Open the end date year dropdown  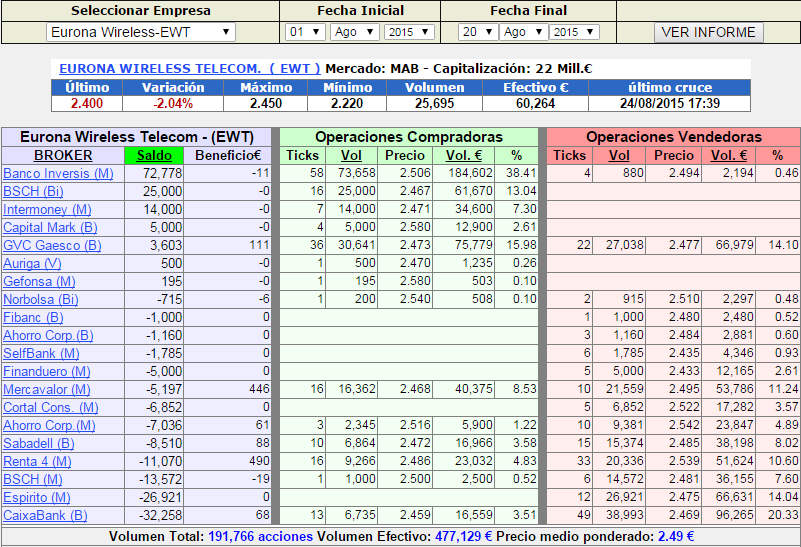[574, 32]
